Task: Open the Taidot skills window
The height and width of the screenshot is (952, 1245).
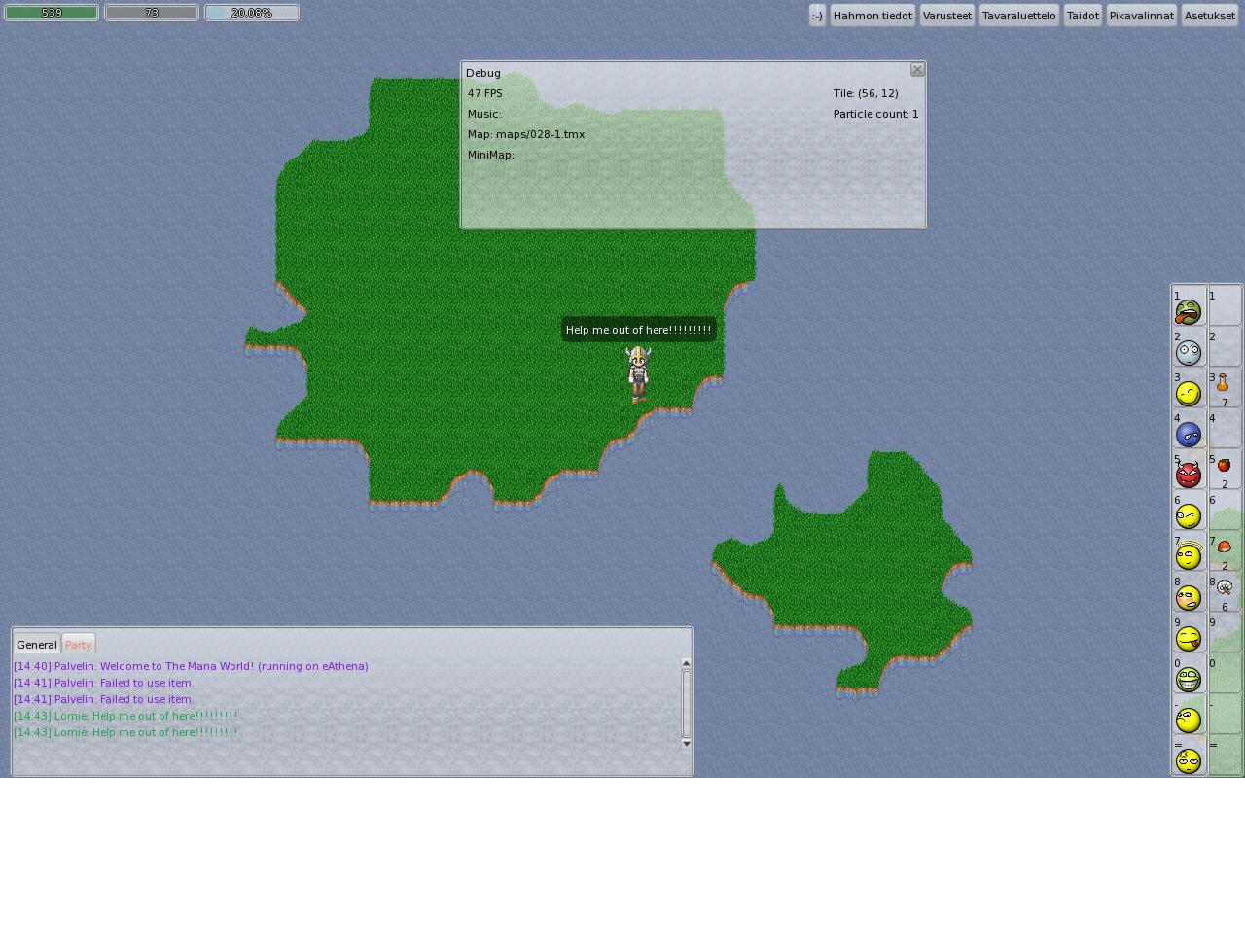Action: pos(1083,16)
